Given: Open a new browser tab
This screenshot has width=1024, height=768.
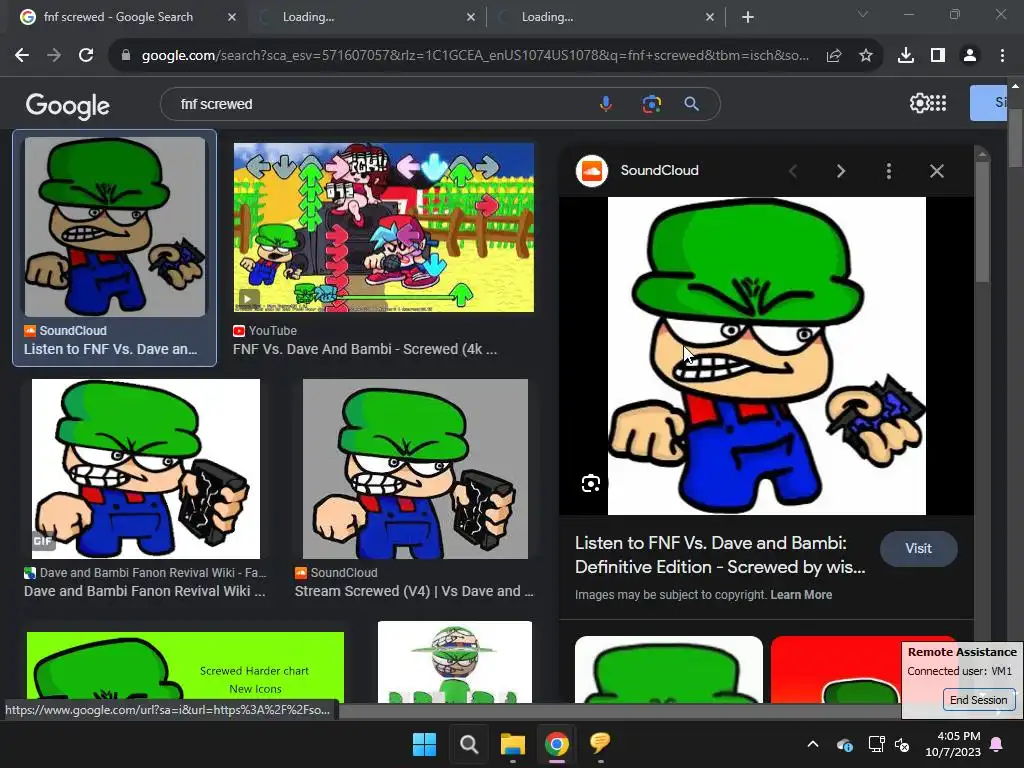Looking at the screenshot, I should 748,17.
